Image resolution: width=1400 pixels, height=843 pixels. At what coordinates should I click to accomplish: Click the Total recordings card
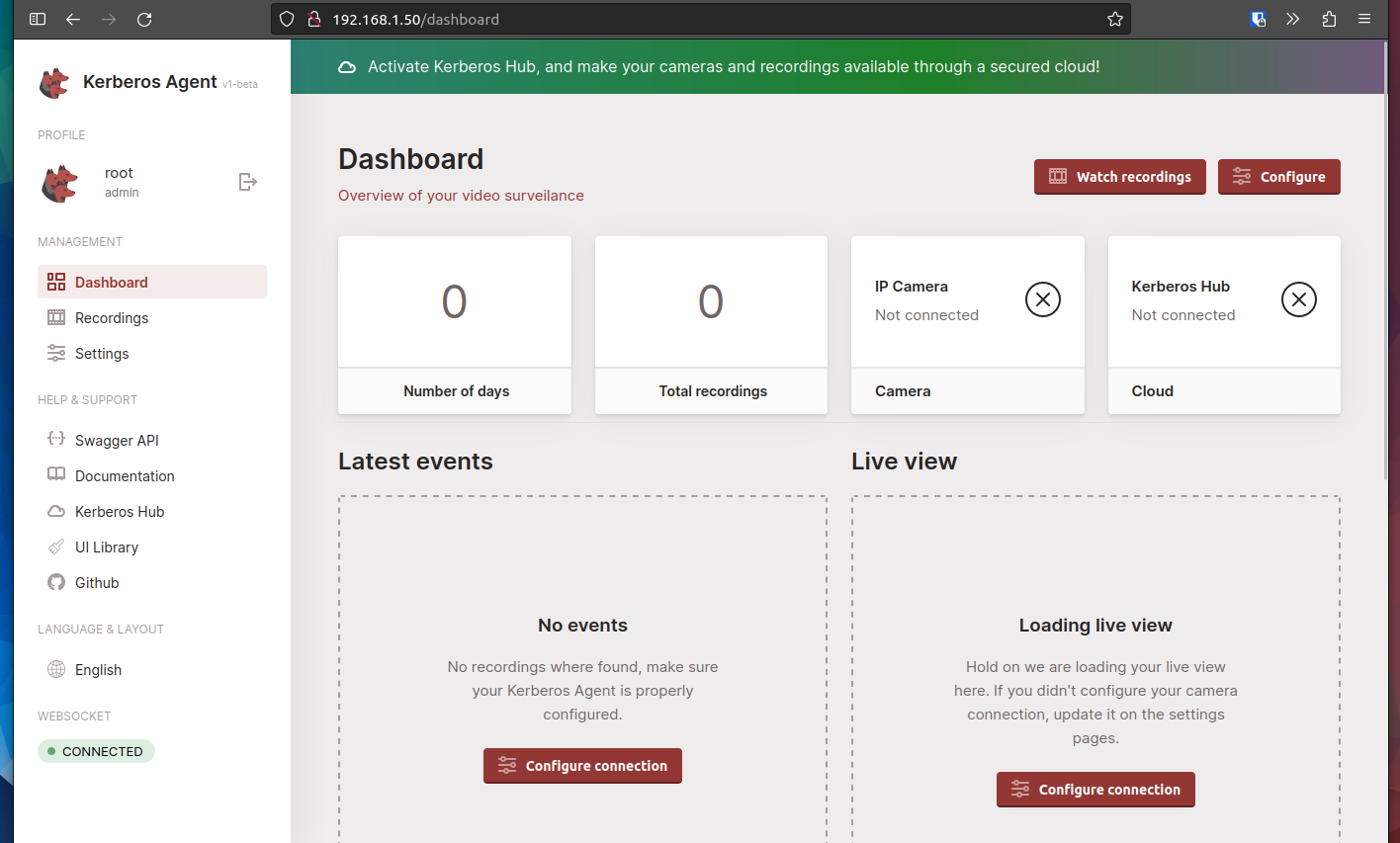(711, 325)
